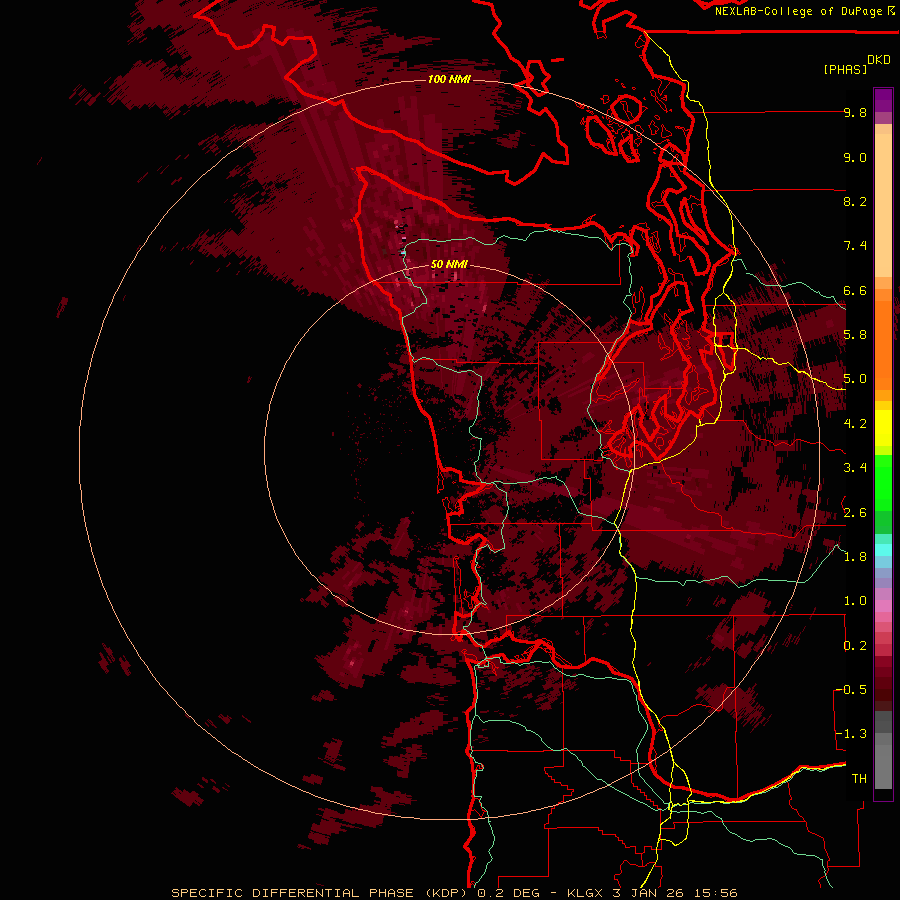The image size is (900, 900).
Task: Select the 4.2 scale value
Action: [855, 424]
